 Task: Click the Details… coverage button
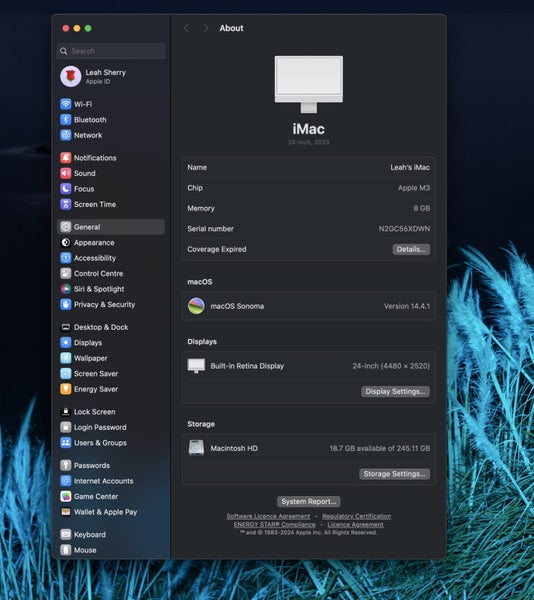(x=411, y=249)
